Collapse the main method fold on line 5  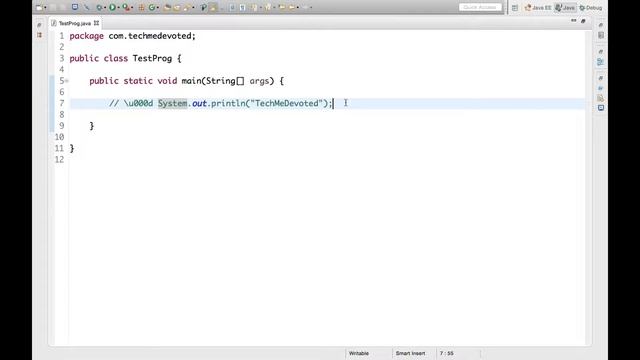(67, 81)
